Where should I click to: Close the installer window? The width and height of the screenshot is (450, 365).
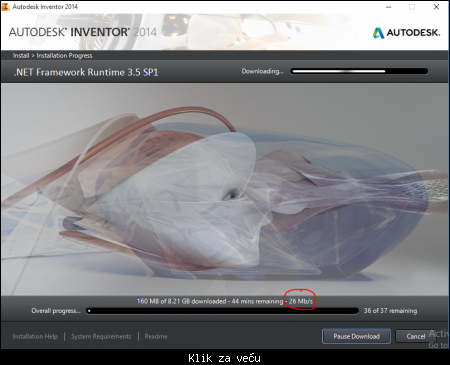[436, 7]
